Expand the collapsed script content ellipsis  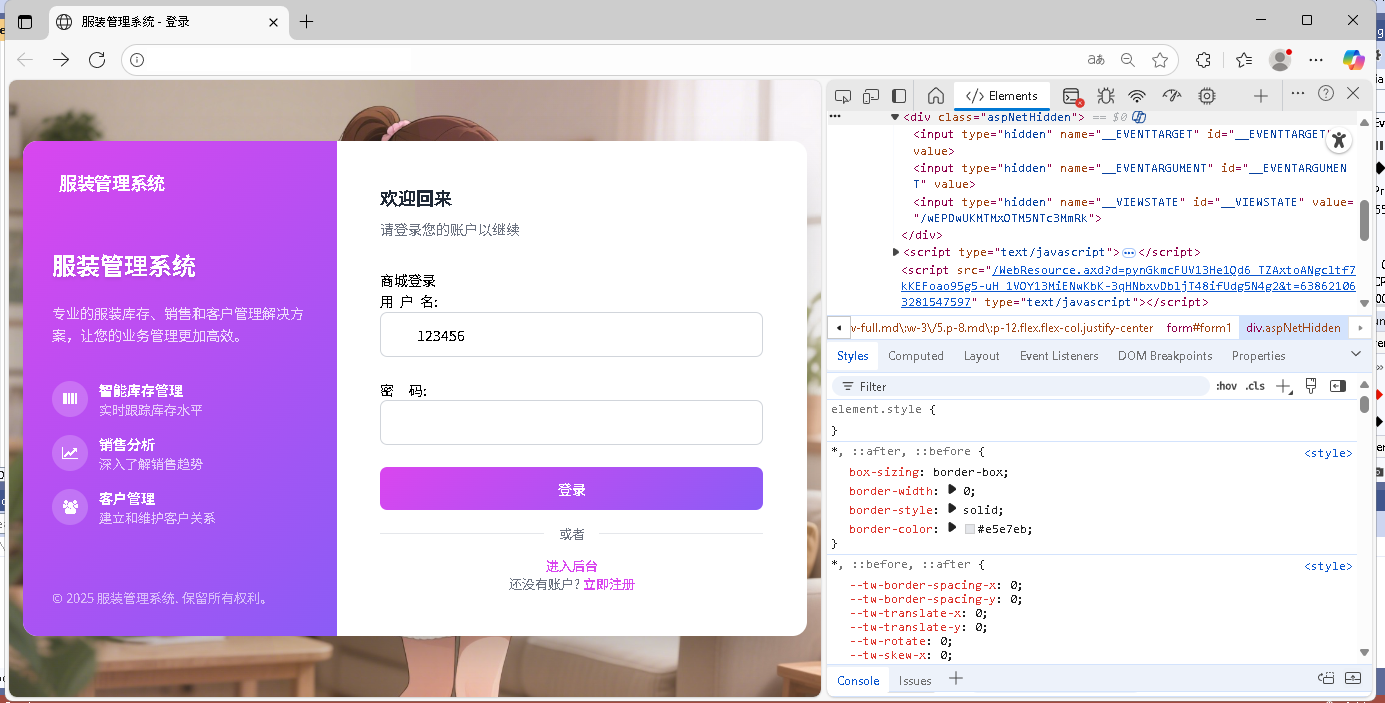[x=1129, y=253]
